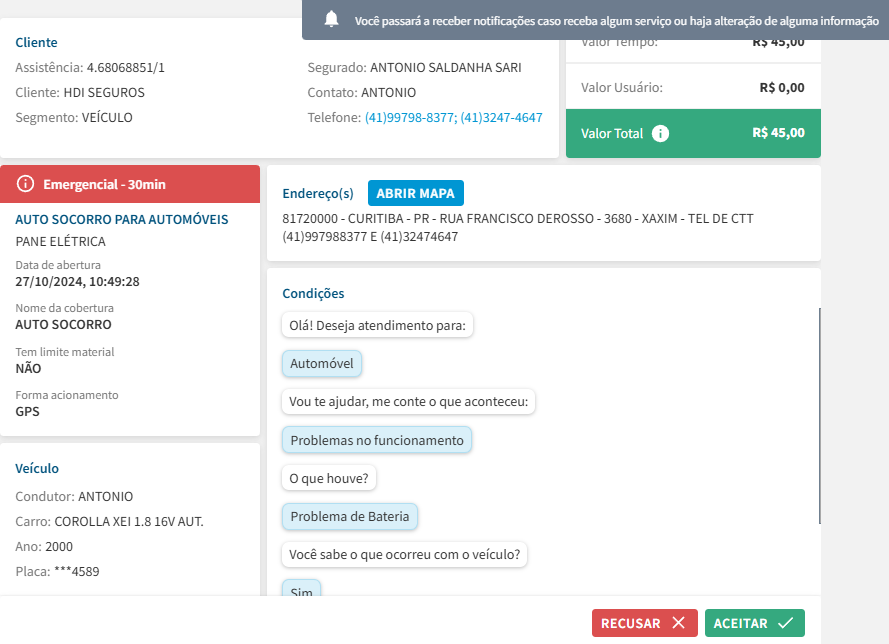Viewport: 889px width, 644px height.
Task: Click Tem limite material value NÃO
Action: (28, 368)
